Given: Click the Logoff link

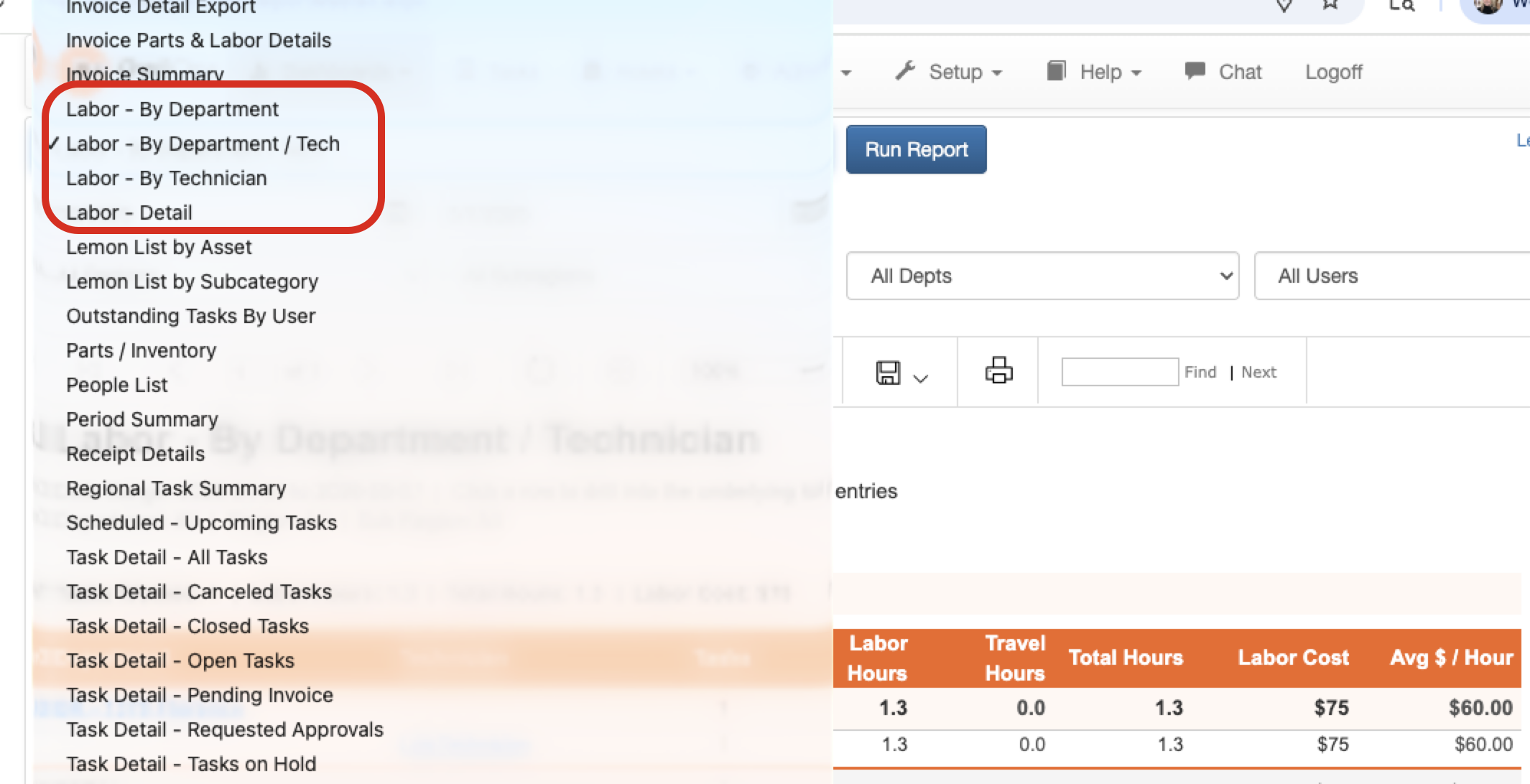Looking at the screenshot, I should point(1333,72).
